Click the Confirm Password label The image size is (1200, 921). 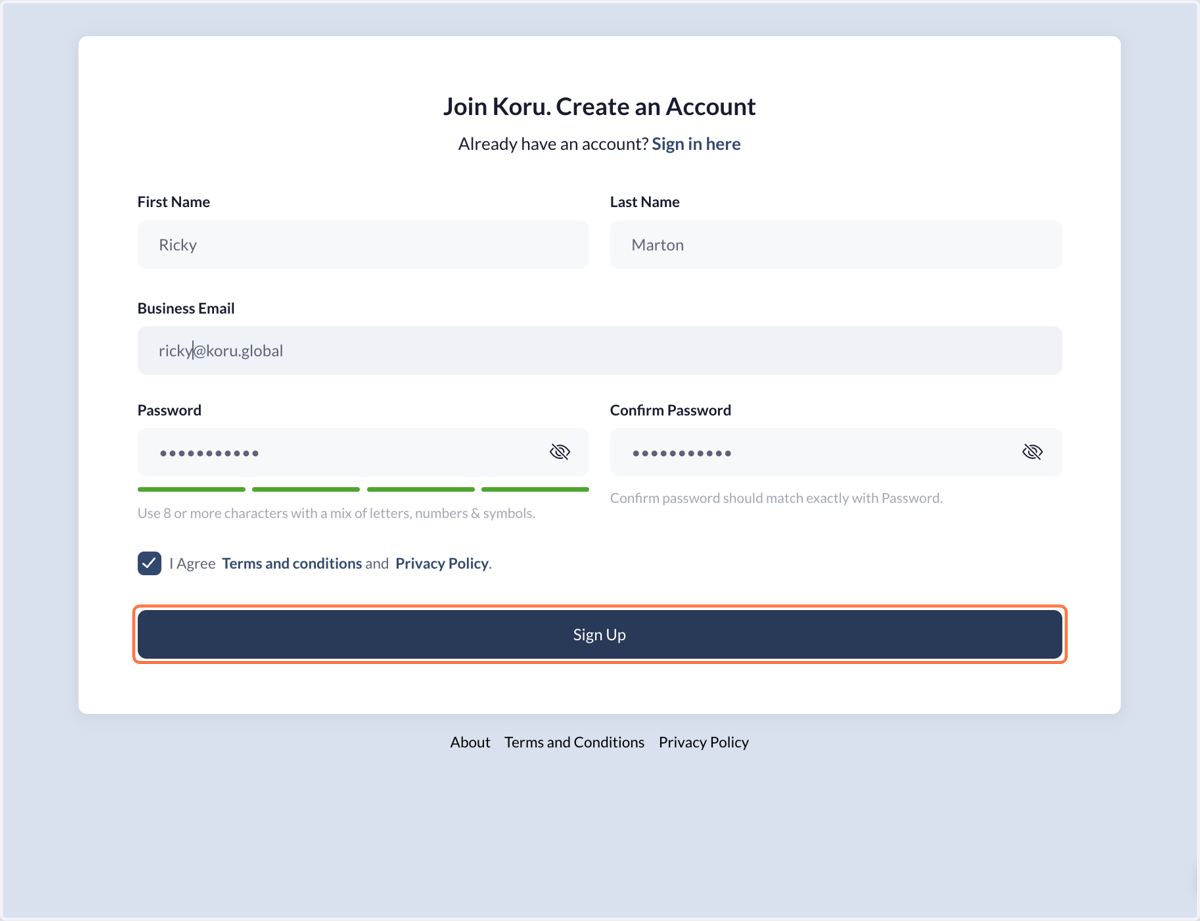(x=671, y=410)
